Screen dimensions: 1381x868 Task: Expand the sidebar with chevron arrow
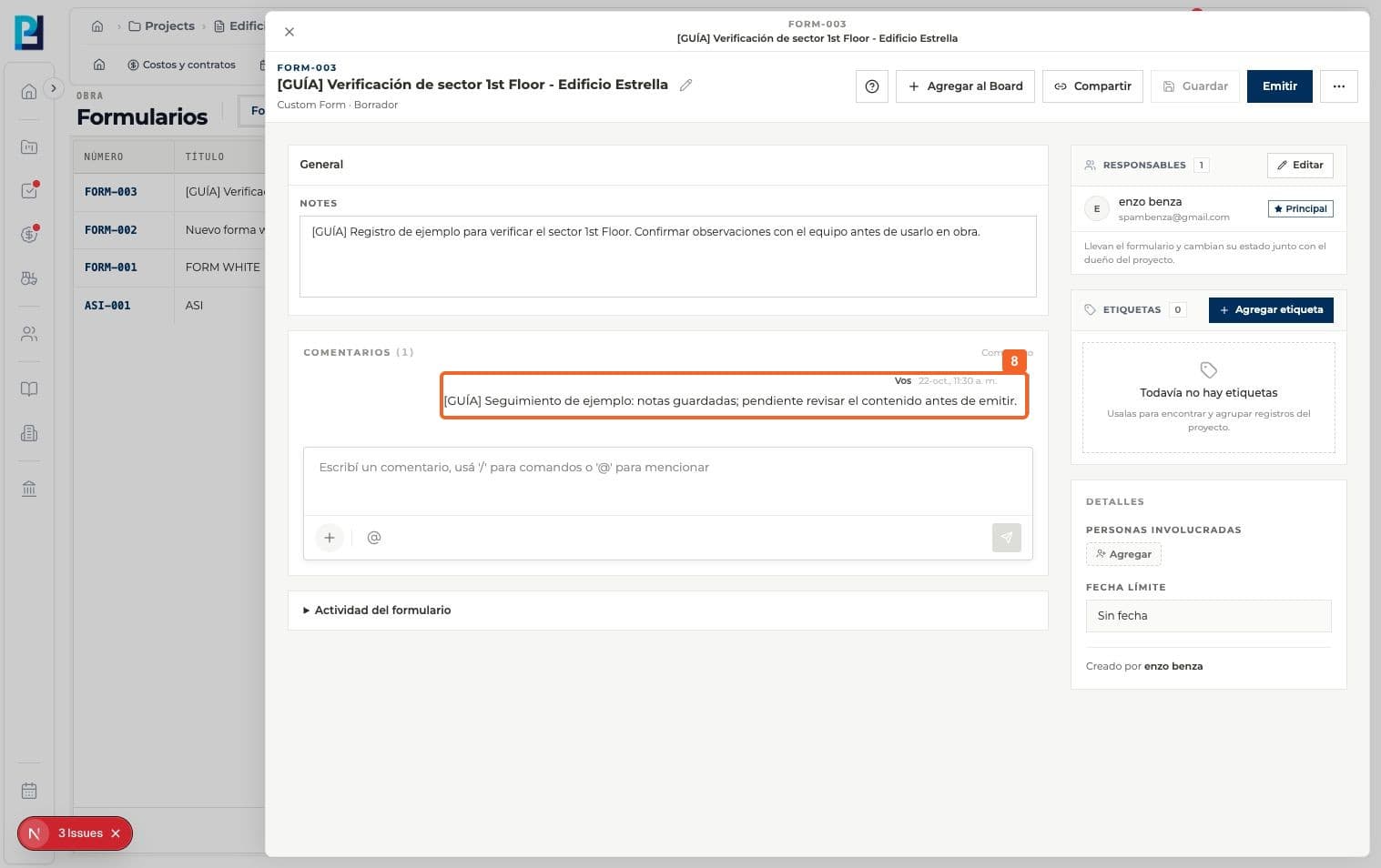(x=54, y=88)
